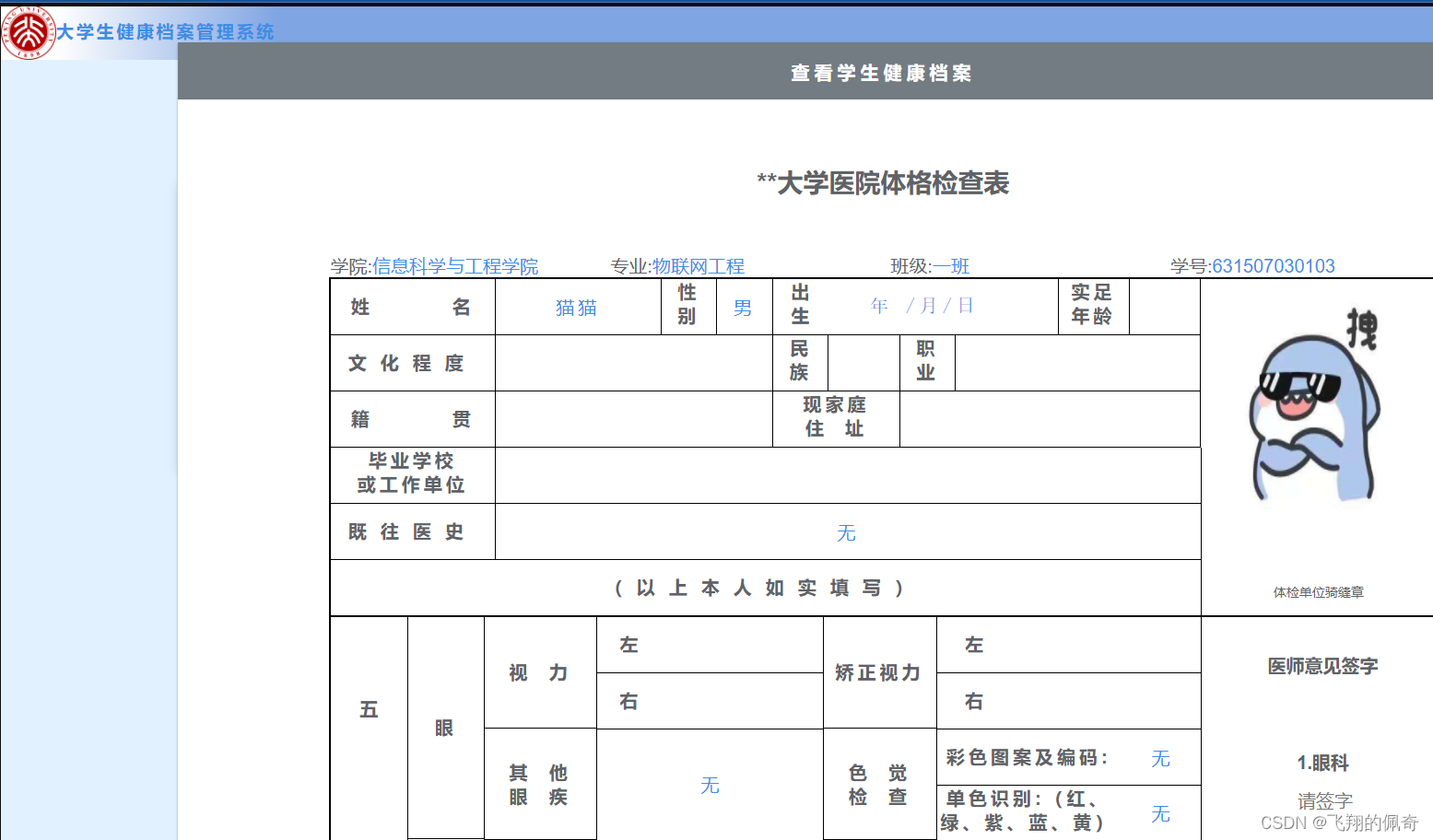The width and height of the screenshot is (1433, 840).
Task: Click the 矫正视力 左 cell
Action: pyautogui.click(x=1069, y=645)
